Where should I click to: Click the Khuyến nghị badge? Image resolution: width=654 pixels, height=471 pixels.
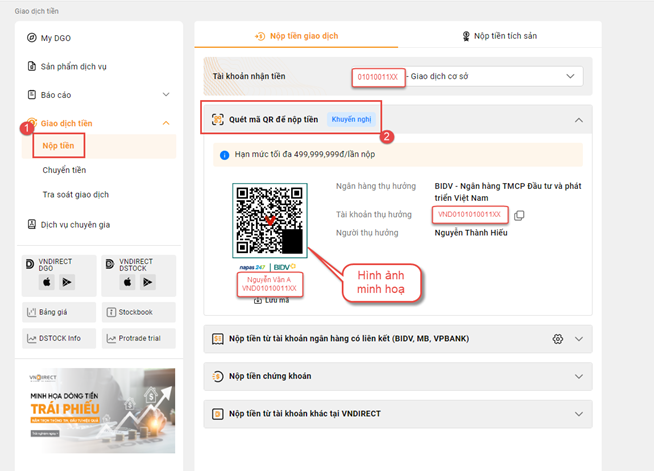pyautogui.click(x=351, y=119)
